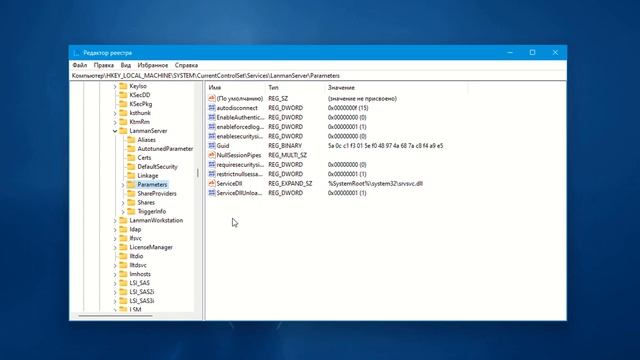Image resolution: width=640 pixels, height=360 pixels.
Task: Expand the lltdsvc tree node
Action: click(x=115, y=266)
